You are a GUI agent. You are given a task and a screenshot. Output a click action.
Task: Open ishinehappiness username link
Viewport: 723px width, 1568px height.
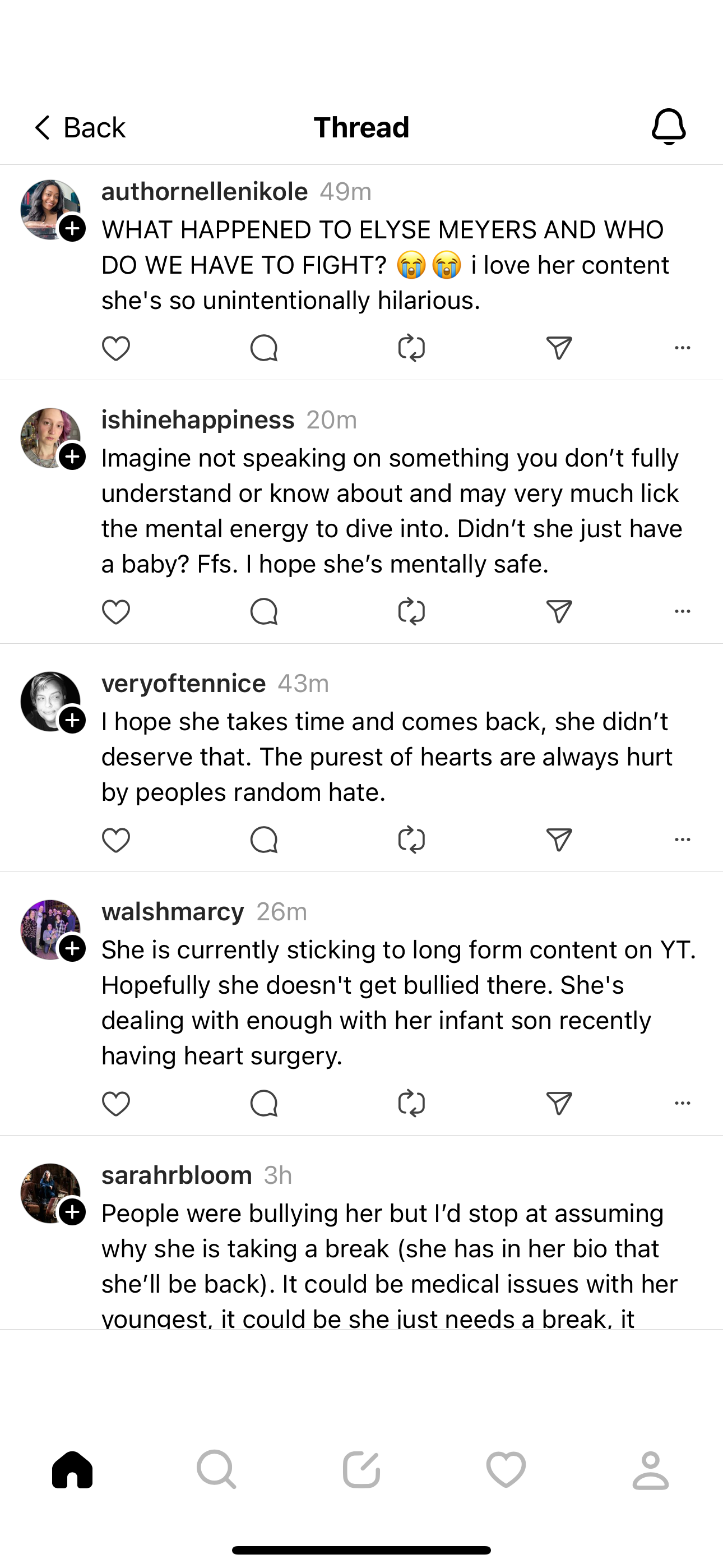tap(198, 420)
